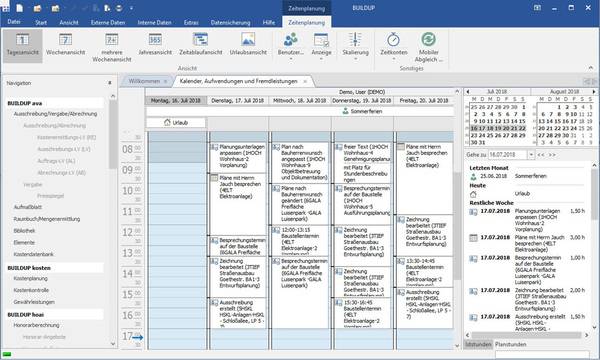Open the Gehe zu date dropdown
Viewport: 600px width, 360px height.
[531, 155]
